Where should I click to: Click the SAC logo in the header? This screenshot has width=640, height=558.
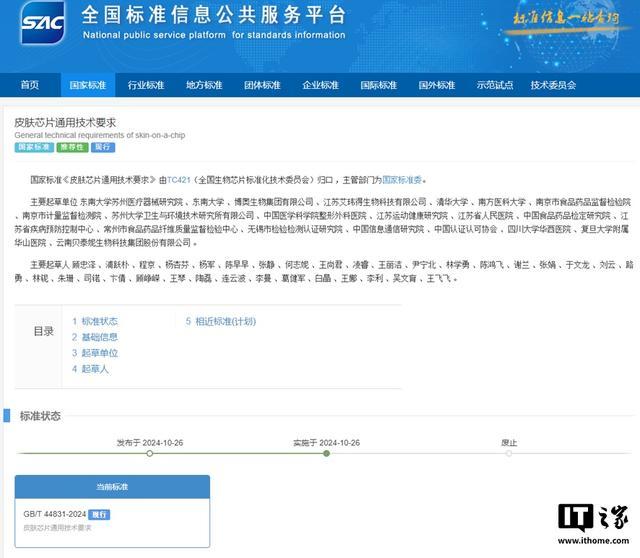click(43, 24)
